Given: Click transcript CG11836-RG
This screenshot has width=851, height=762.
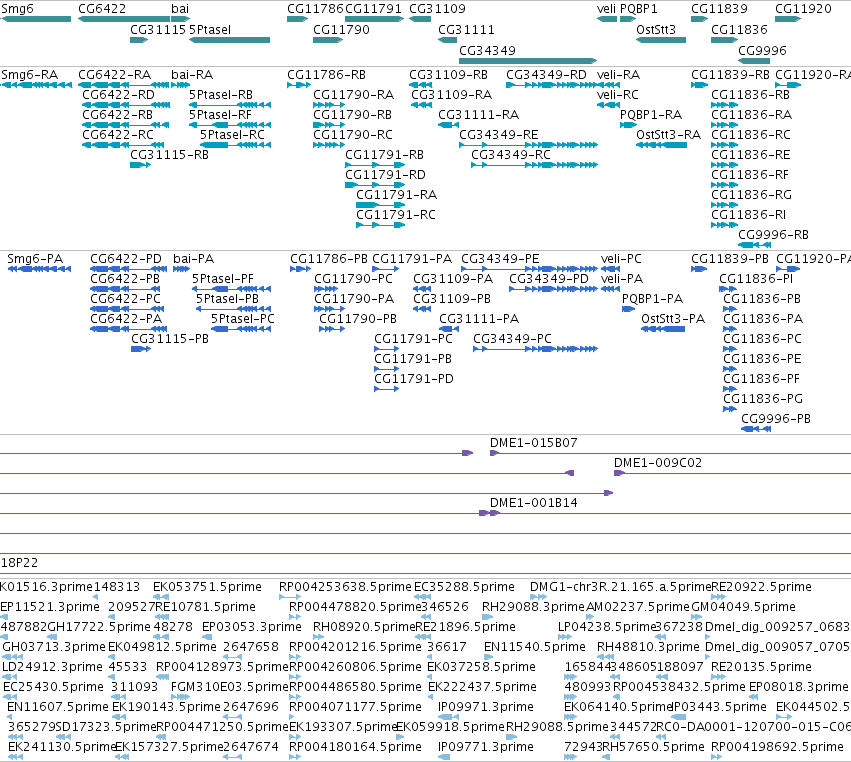Looking at the screenshot, I should (751, 194).
